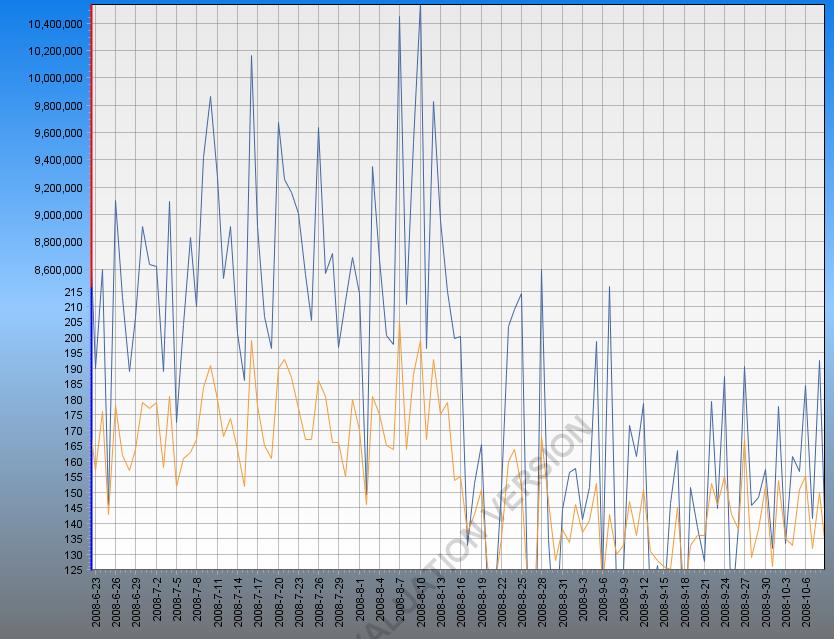Click the 2008-7-23 x-axis date

(x=299, y=600)
